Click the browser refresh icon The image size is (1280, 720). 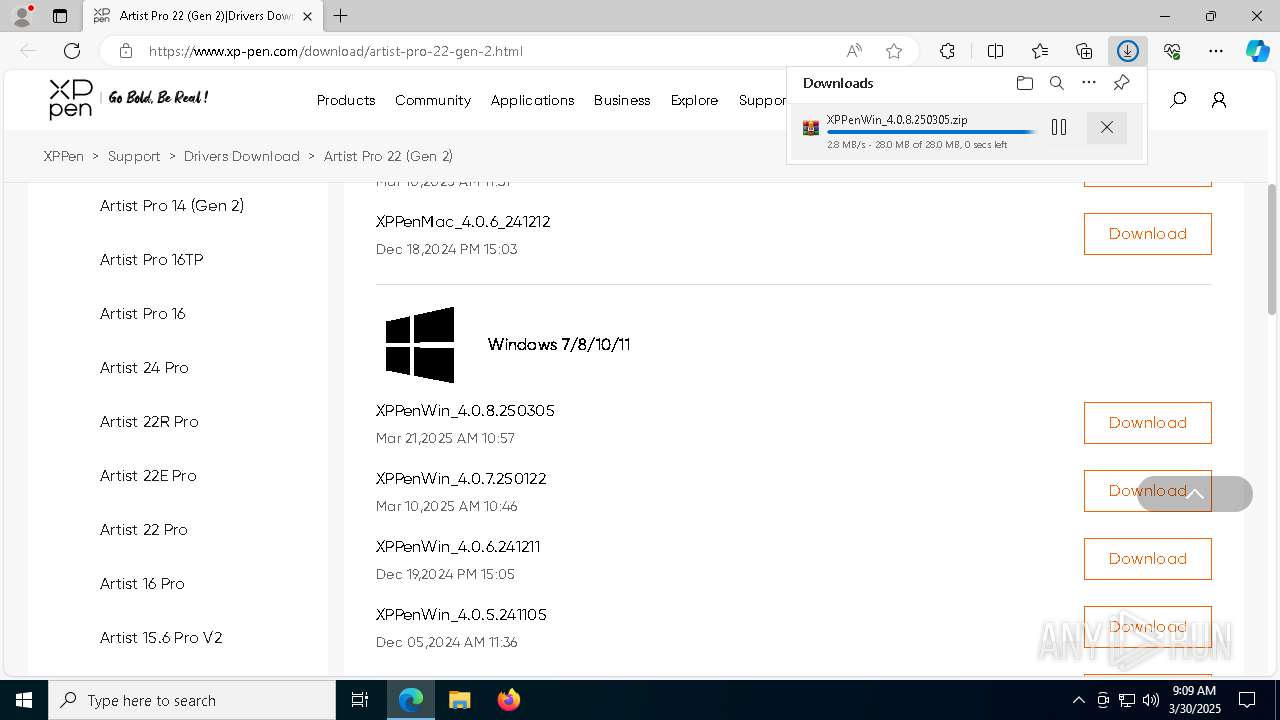(72, 51)
